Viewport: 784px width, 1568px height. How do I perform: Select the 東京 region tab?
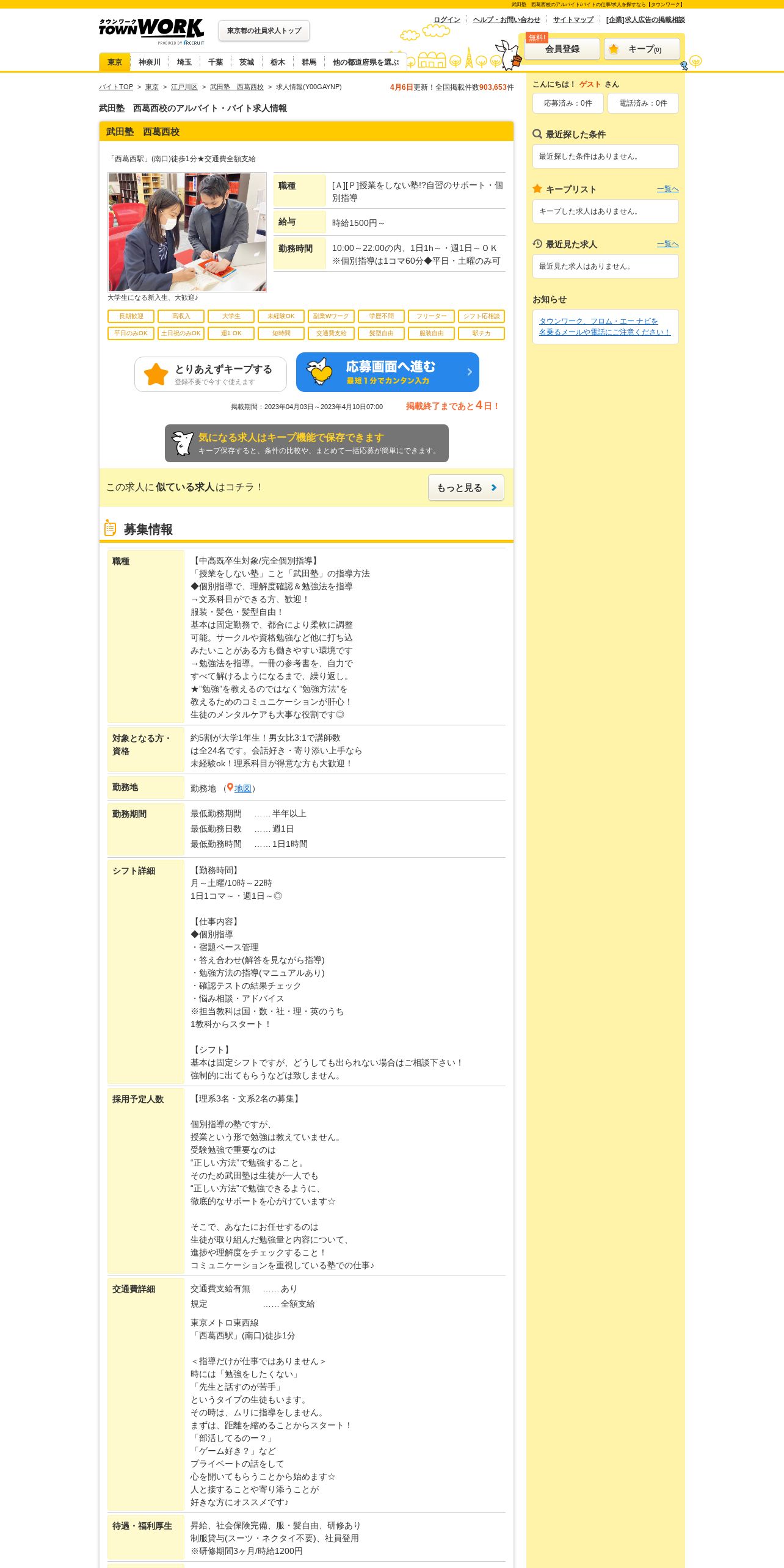[x=115, y=62]
